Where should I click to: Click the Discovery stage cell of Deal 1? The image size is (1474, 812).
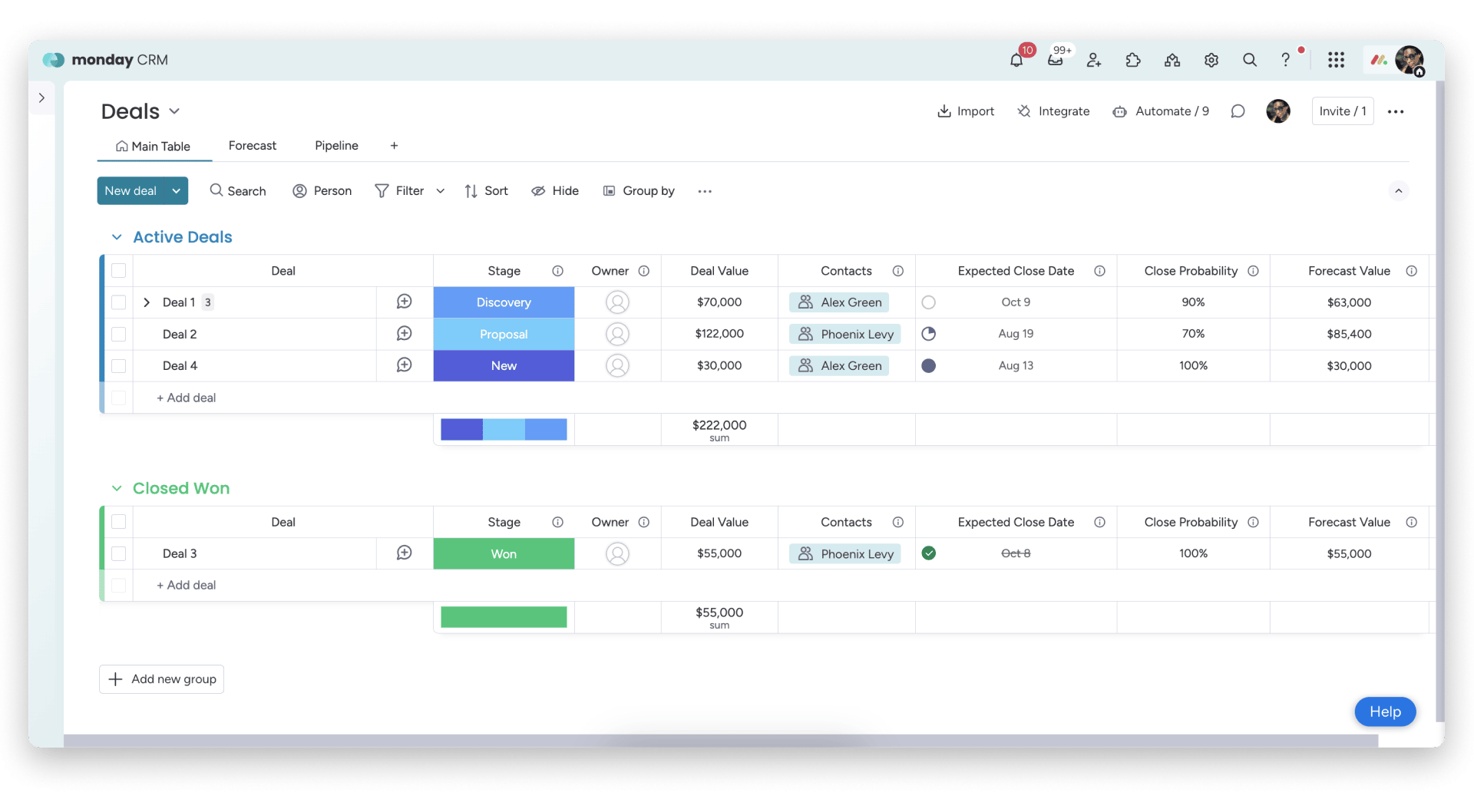point(504,302)
